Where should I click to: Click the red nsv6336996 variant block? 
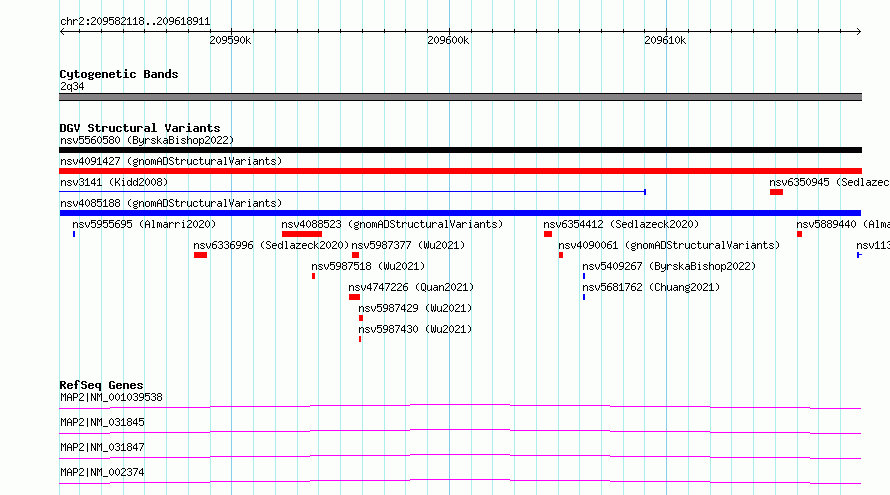tap(200, 255)
